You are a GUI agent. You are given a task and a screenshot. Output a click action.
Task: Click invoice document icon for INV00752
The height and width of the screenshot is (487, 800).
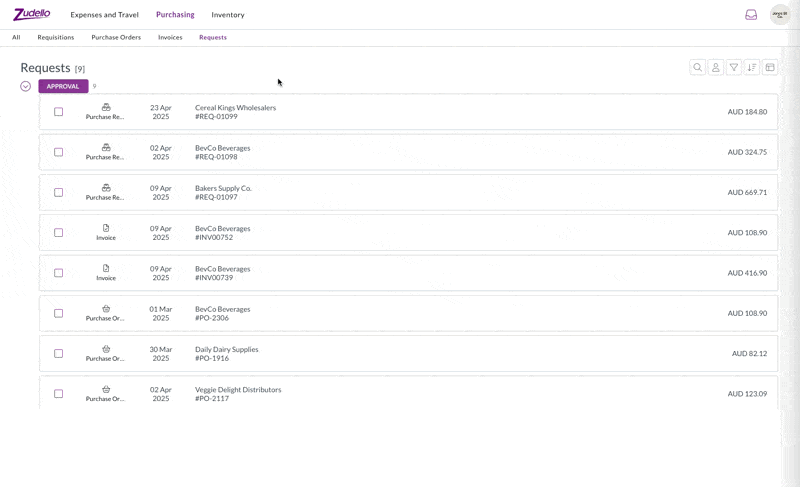pyautogui.click(x=106, y=228)
